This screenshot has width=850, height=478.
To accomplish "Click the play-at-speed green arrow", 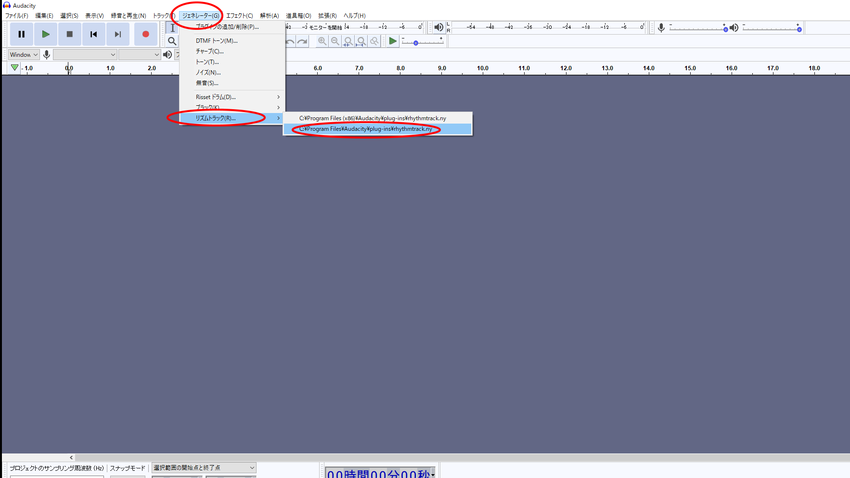I will 392,41.
